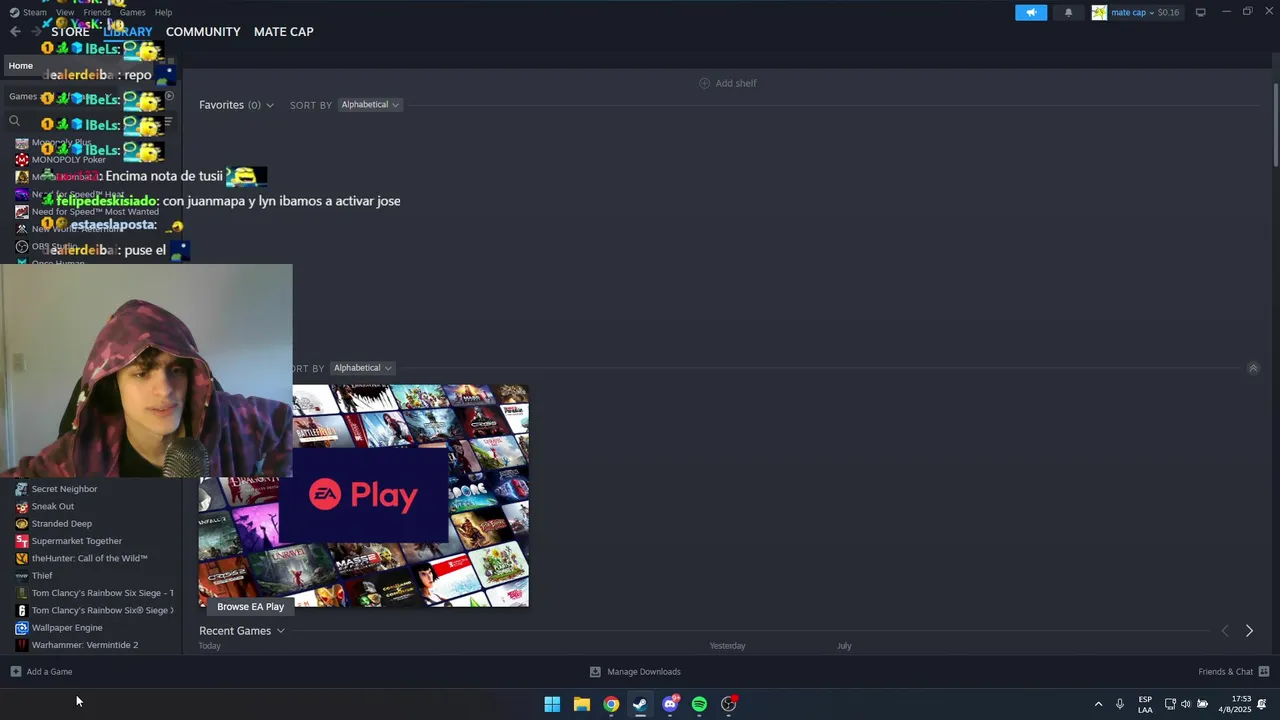The image size is (1280, 720).
Task: Click the Add a Game label
Action: (x=49, y=672)
